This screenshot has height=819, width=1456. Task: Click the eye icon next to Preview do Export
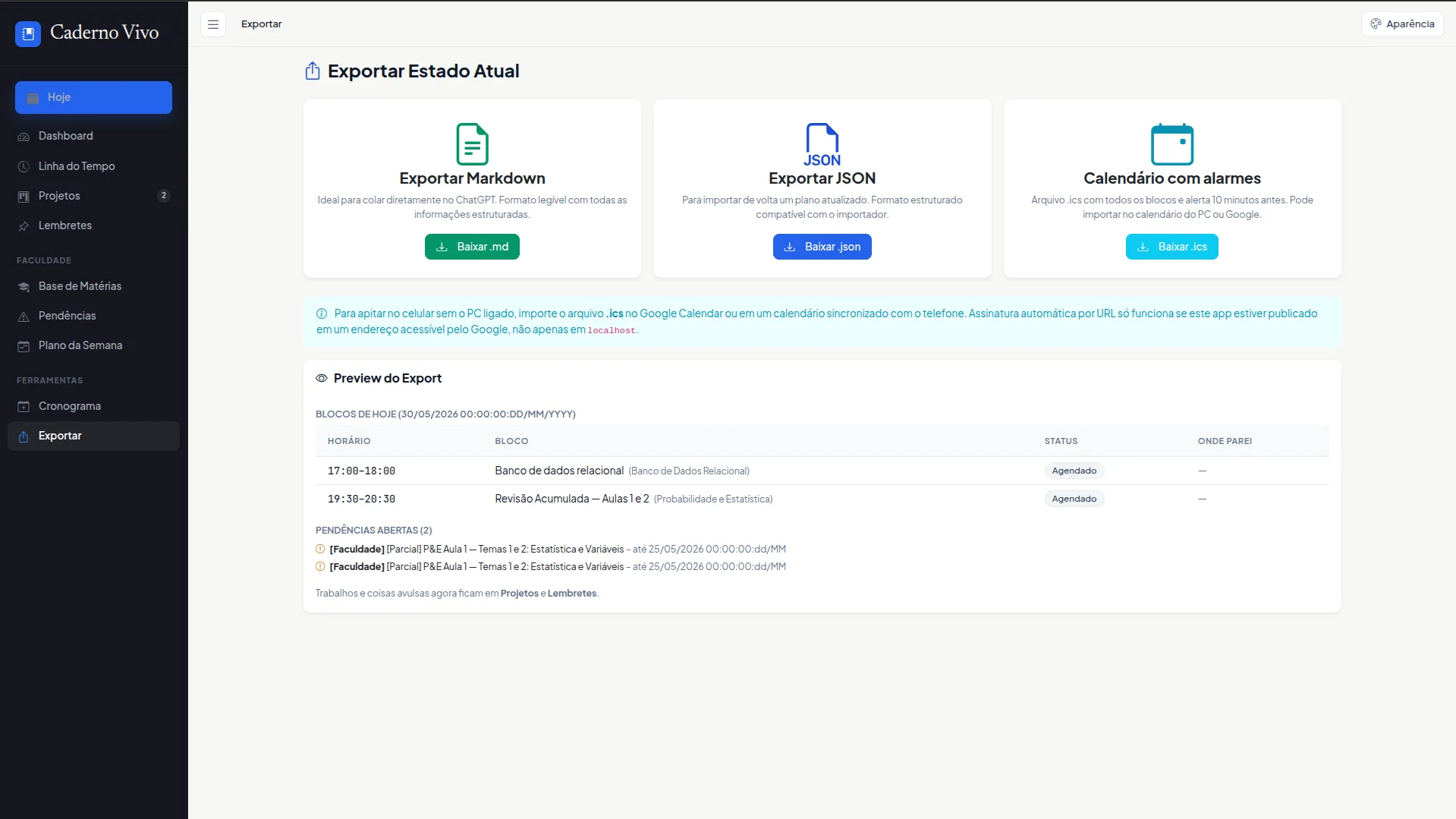pyautogui.click(x=322, y=378)
